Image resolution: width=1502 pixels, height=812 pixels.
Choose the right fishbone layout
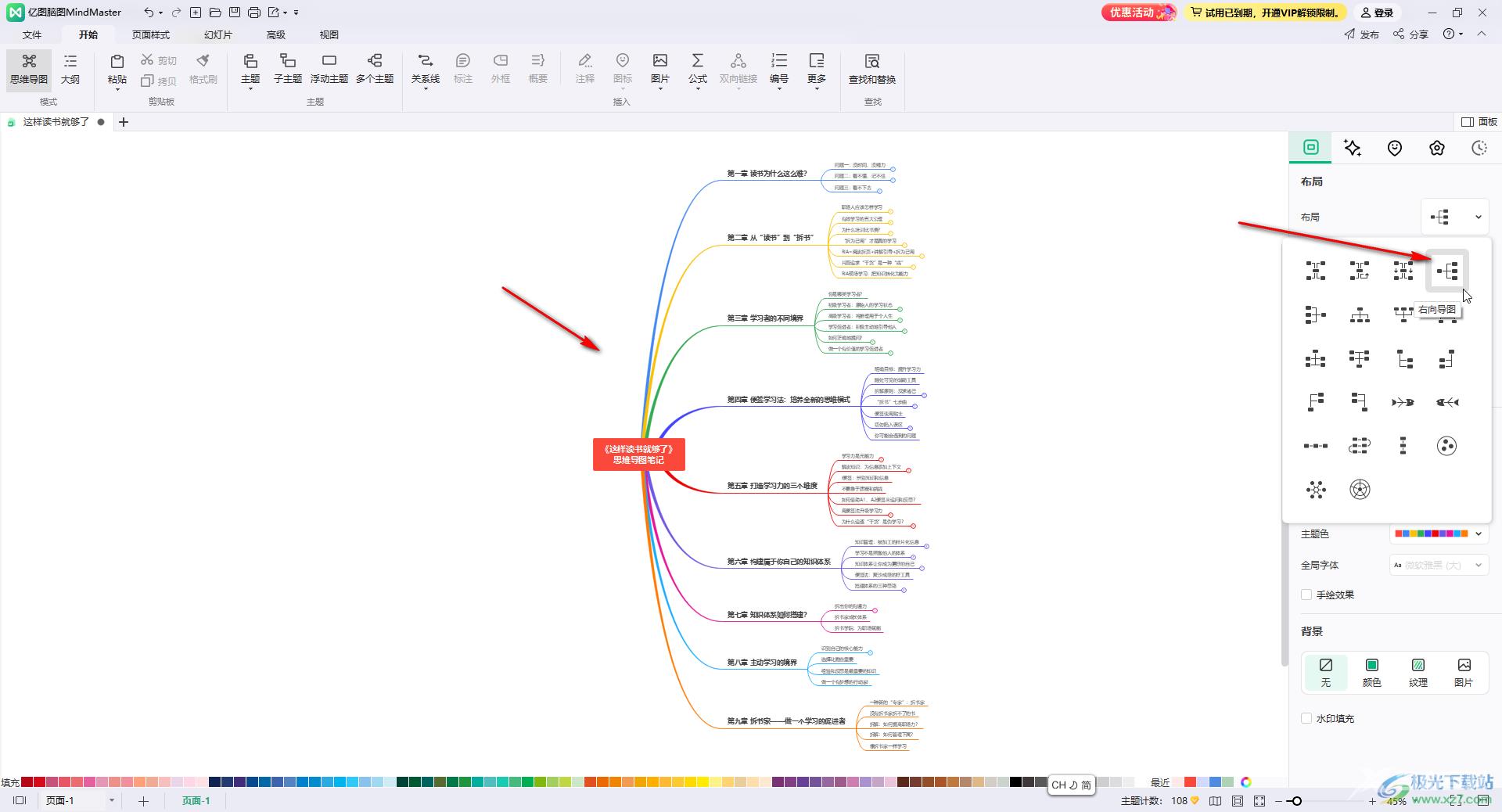coord(1403,402)
